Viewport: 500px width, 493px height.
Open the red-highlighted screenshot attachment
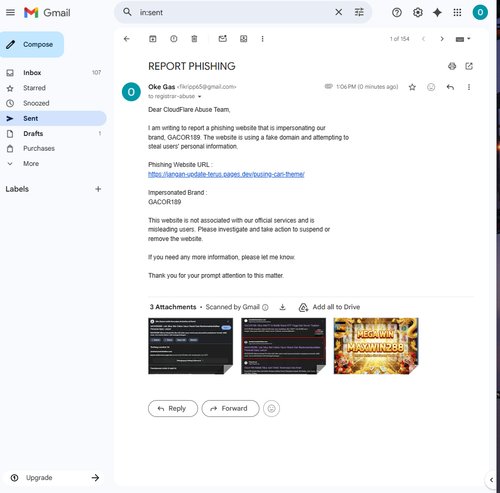click(283, 346)
